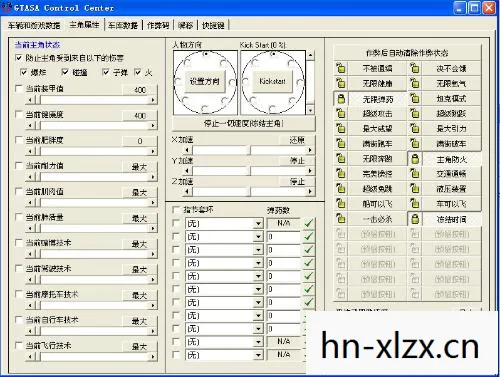The width and height of the screenshot is (500, 377).
Task: Toggle the lock icon beside 坦克模式
Action: point(415,99)
